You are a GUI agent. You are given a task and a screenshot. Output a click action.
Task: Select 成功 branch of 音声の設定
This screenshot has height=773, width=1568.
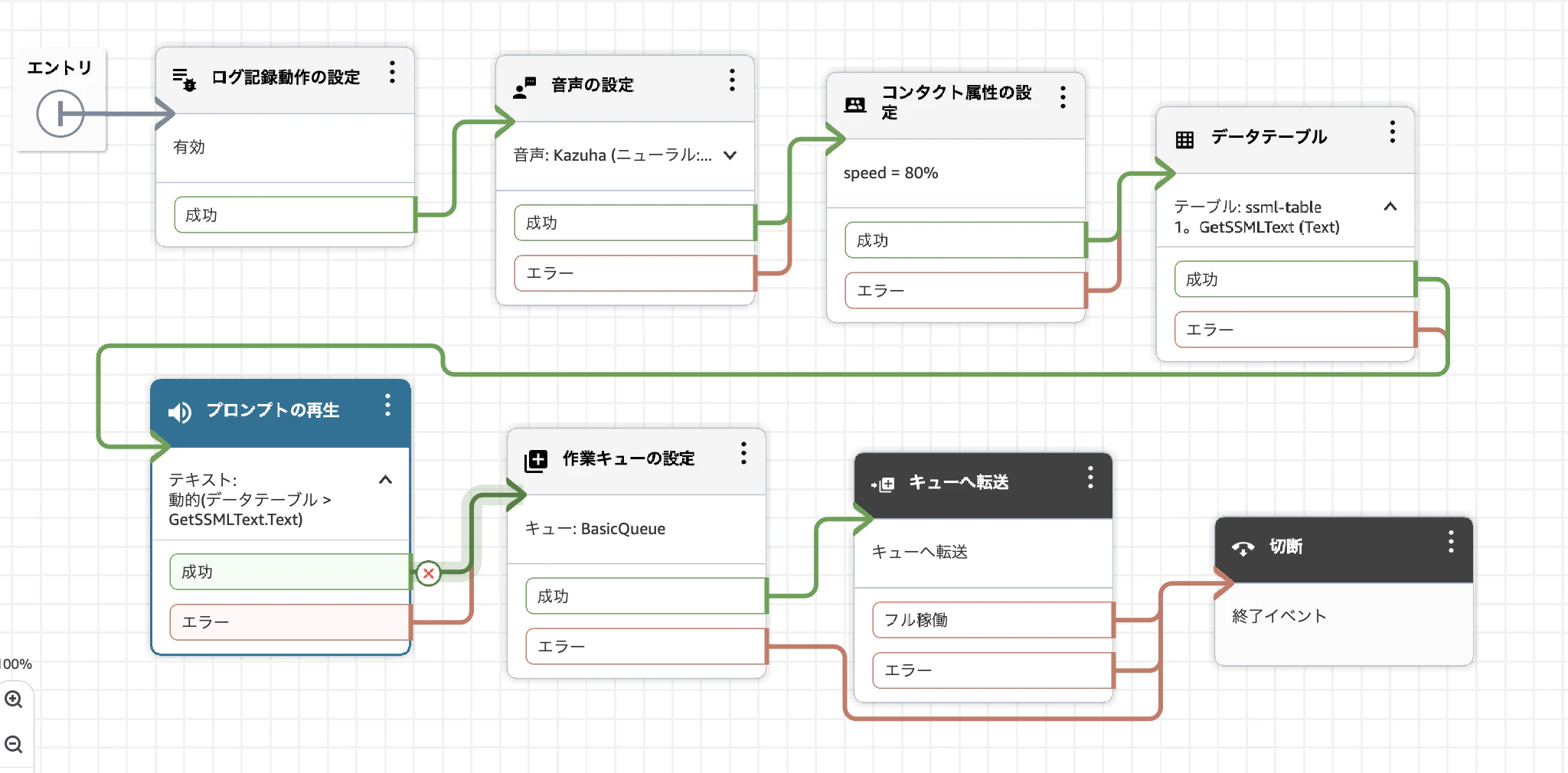635,223
